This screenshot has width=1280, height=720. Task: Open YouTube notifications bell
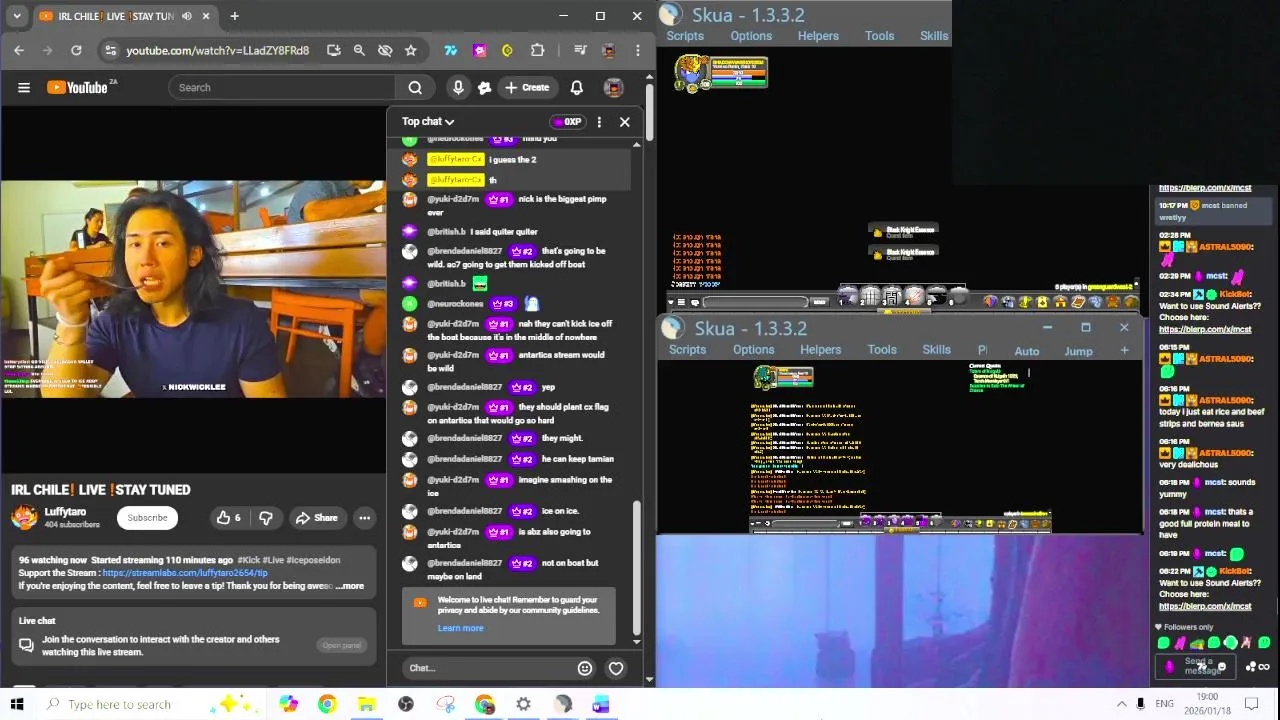pyautogui.click(x=577, y=88)
